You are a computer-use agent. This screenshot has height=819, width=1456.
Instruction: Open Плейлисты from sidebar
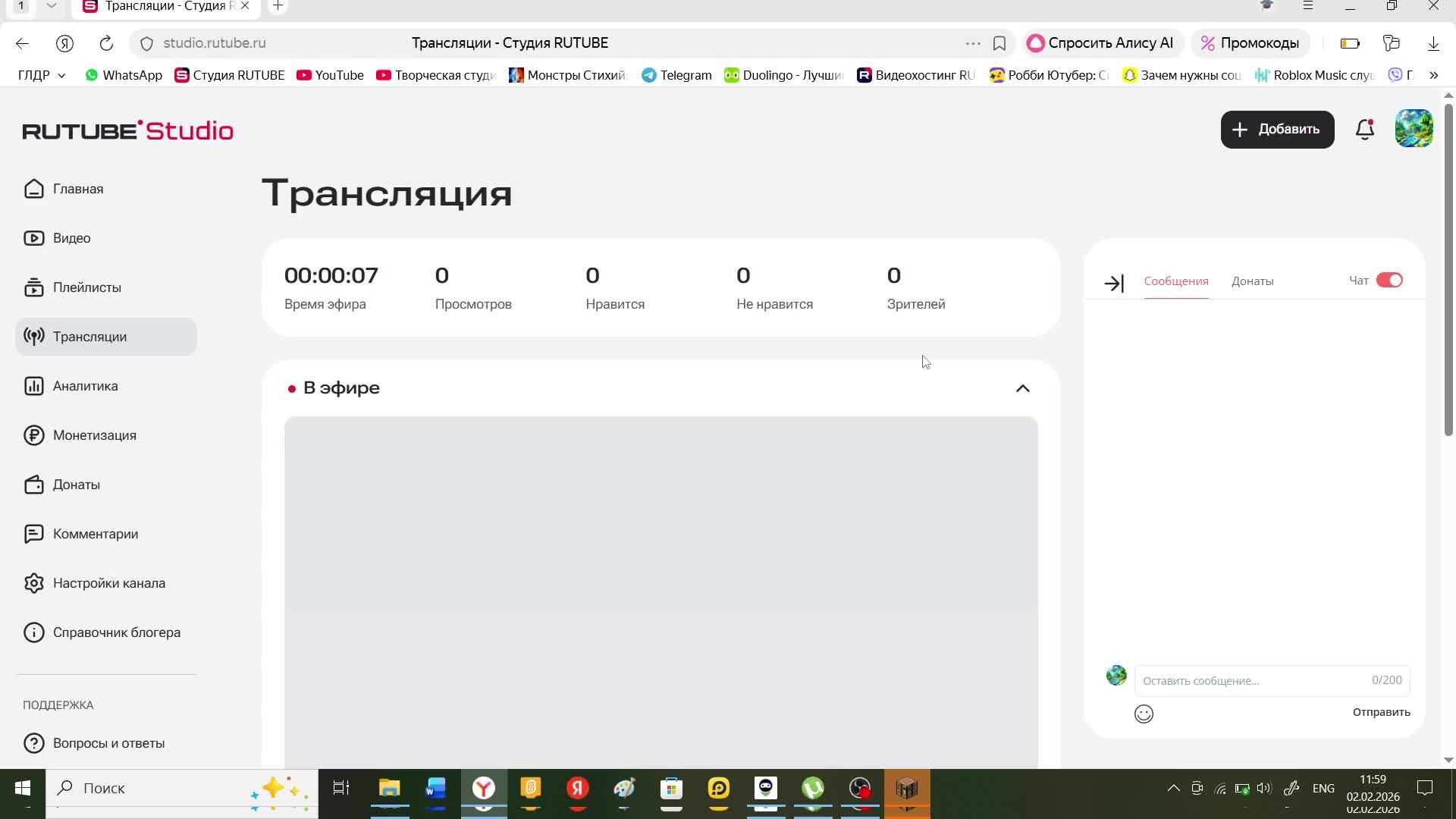tap(86, 287)
